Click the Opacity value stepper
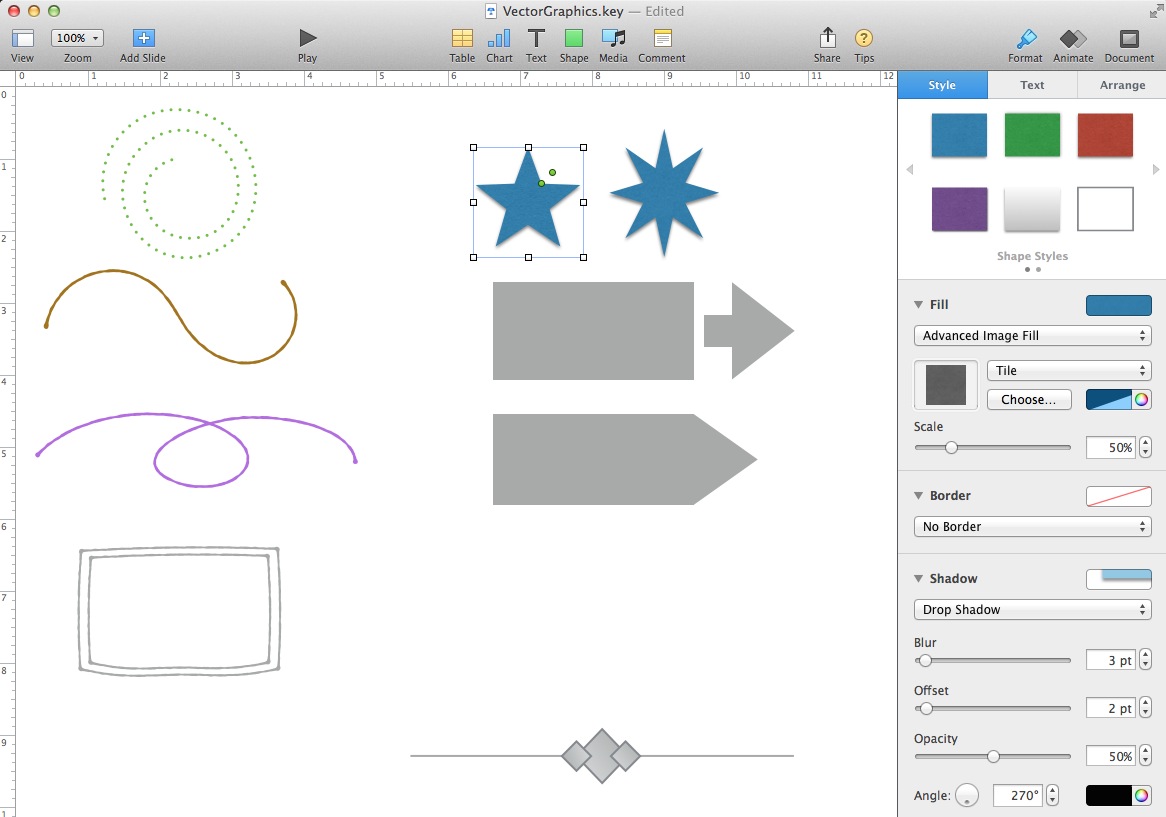This screenshot has height=817, width=1166. (1145, 756)
